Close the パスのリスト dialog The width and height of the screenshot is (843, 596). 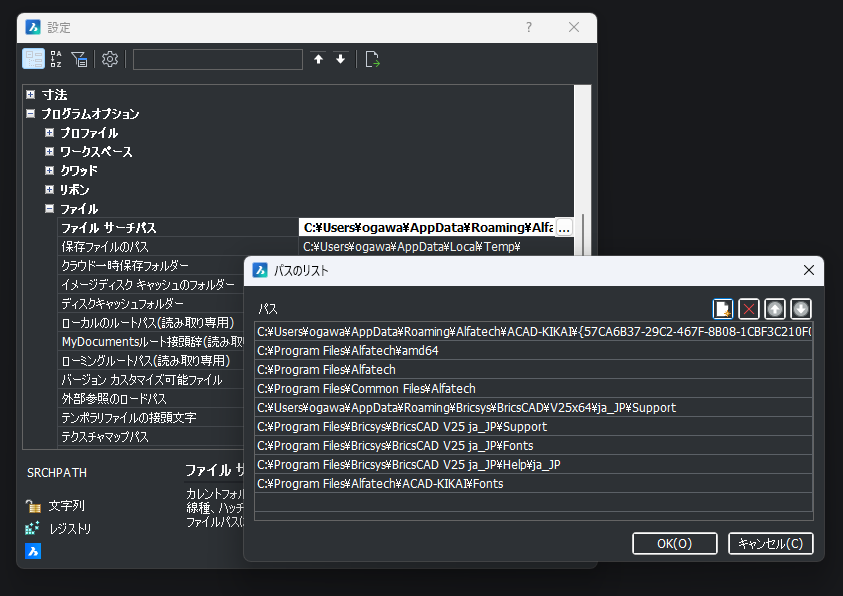(809, 270)
